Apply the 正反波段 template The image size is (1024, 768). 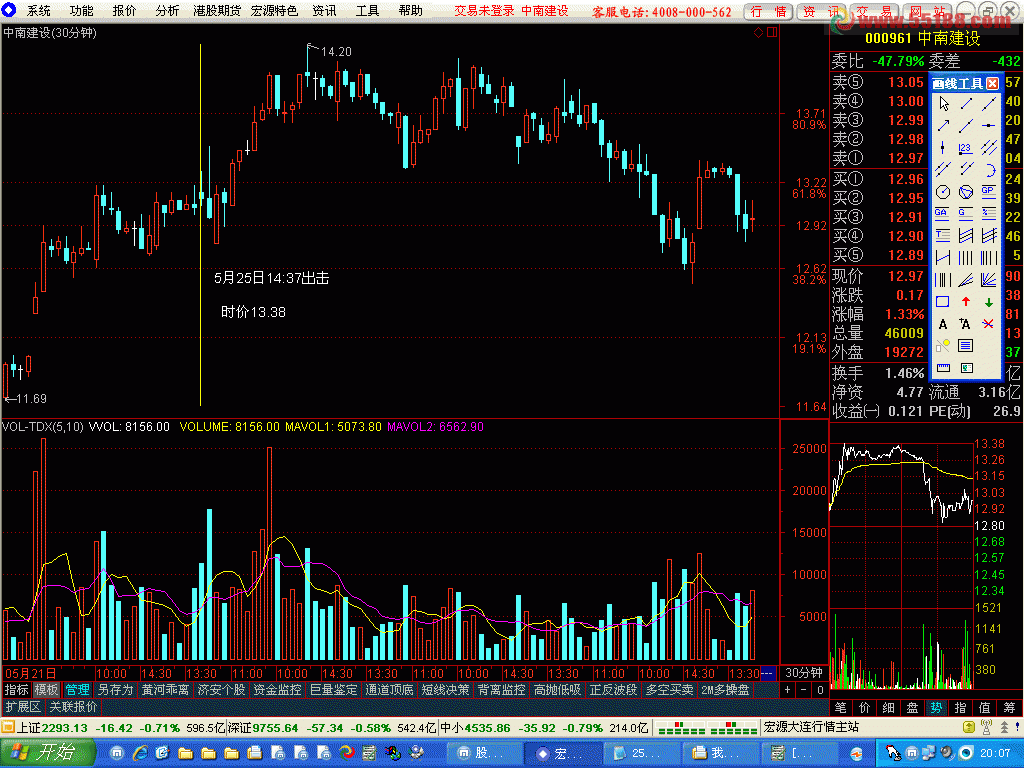(613, 690)
